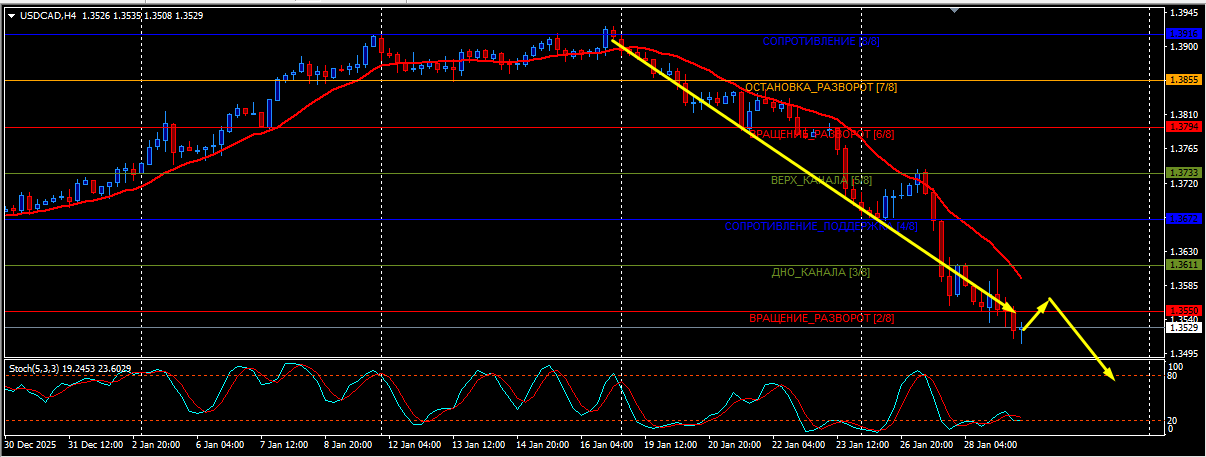Select the ОСТАНОВКА_РАЗВОРОТ [7/8] level label
The image size is (1206, 457).
pyautogui.click(x=821, y=88)
